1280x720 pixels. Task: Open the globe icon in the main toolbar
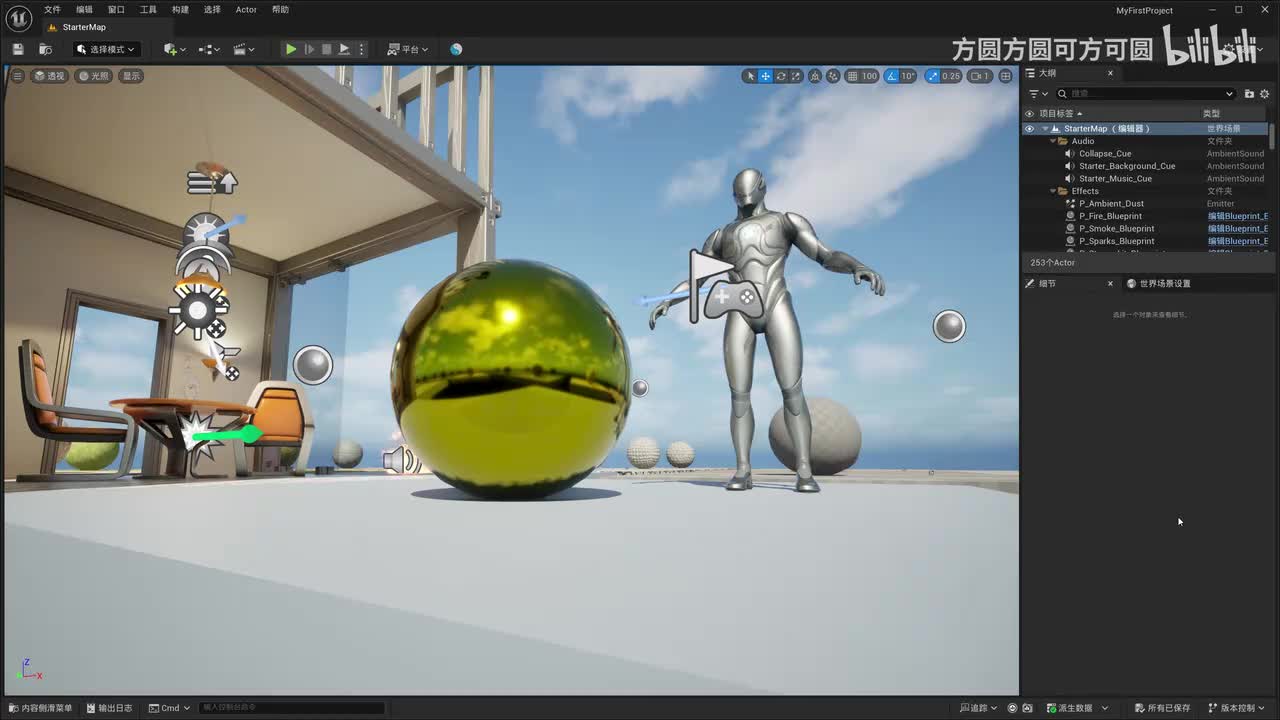[456, 49]
